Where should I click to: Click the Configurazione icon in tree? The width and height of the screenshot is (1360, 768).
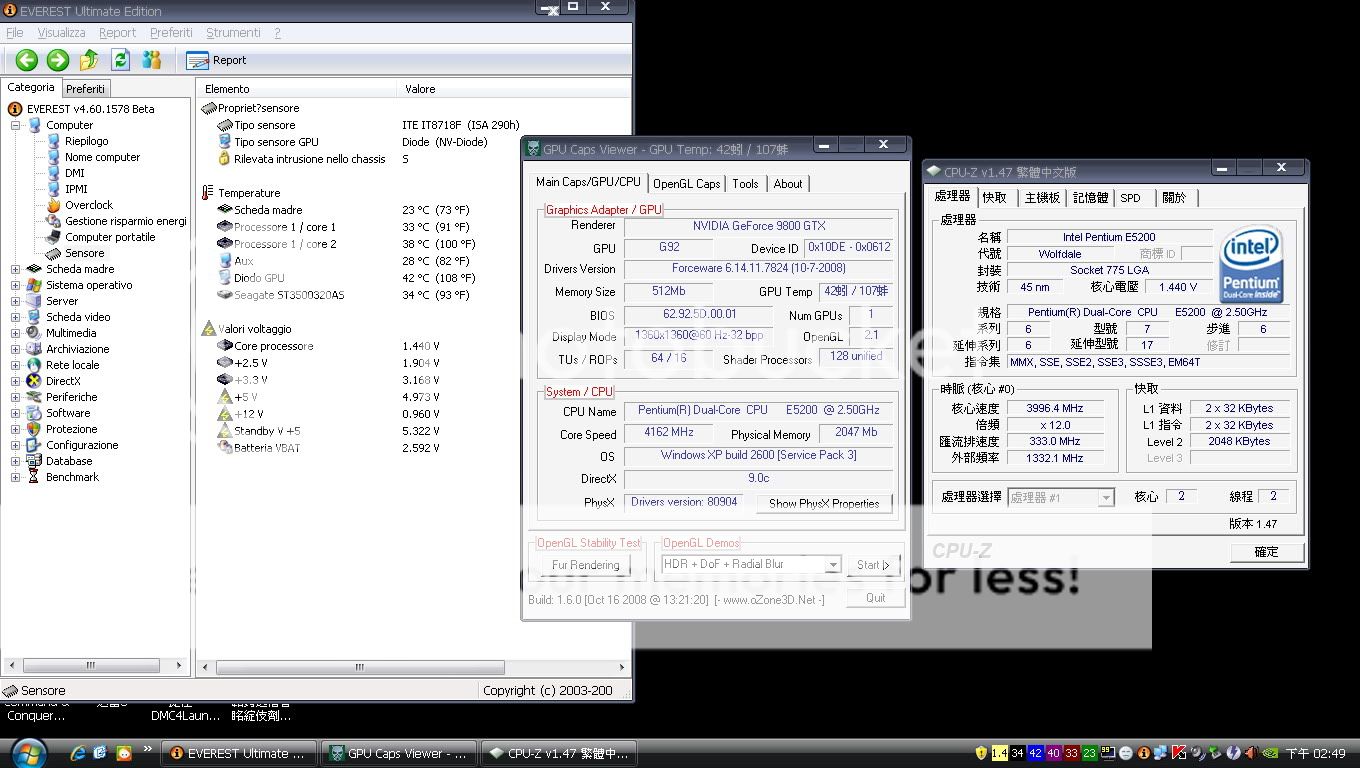(x=34, y=445)
